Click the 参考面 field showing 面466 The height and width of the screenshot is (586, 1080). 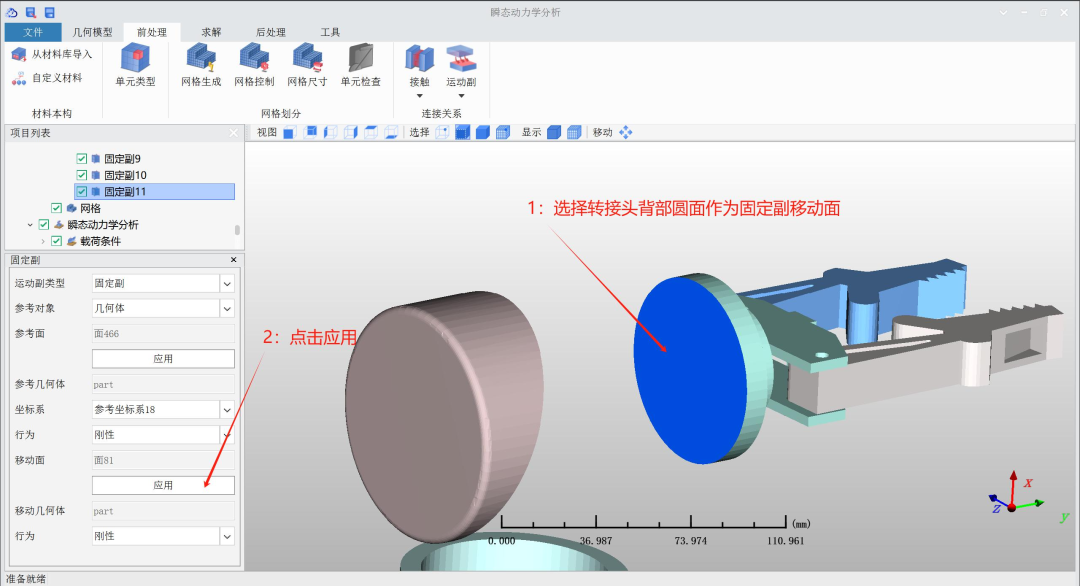pyautogui.click(x=163, y=333)
